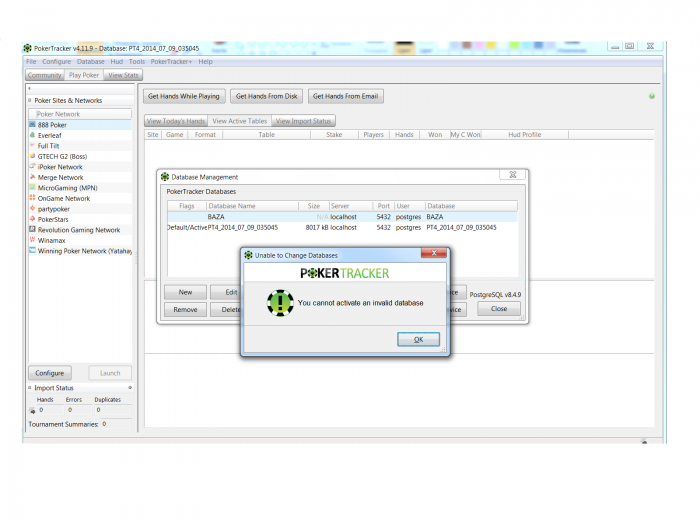Viewport: 700px width, 525px height.
Task: Click the green status indicator icon
Action: pyautogui.click(x=652, y=96)
